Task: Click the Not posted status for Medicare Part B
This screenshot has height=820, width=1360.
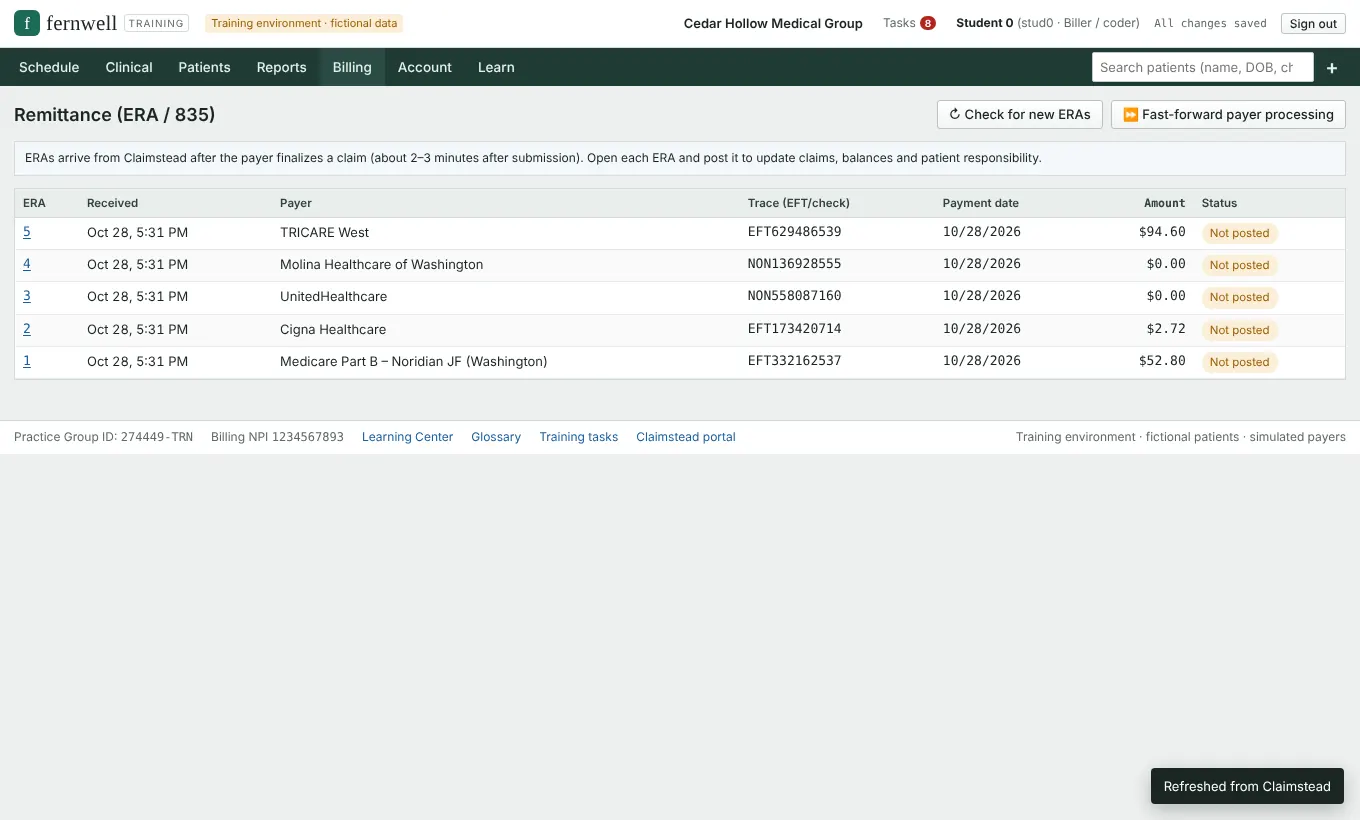Action: click(1239, 362)
